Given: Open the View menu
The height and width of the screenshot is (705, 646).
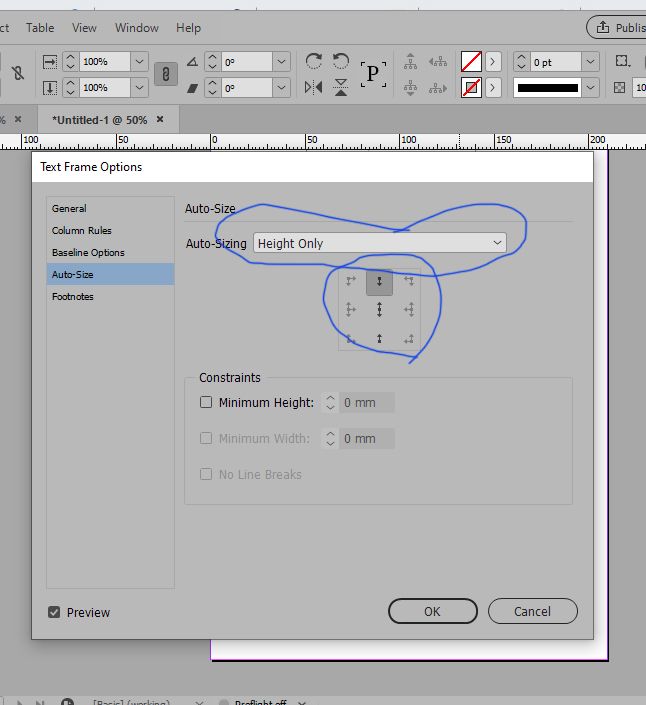Looking at the screenshot, I should pyautogui.click(x=84, y=28).
